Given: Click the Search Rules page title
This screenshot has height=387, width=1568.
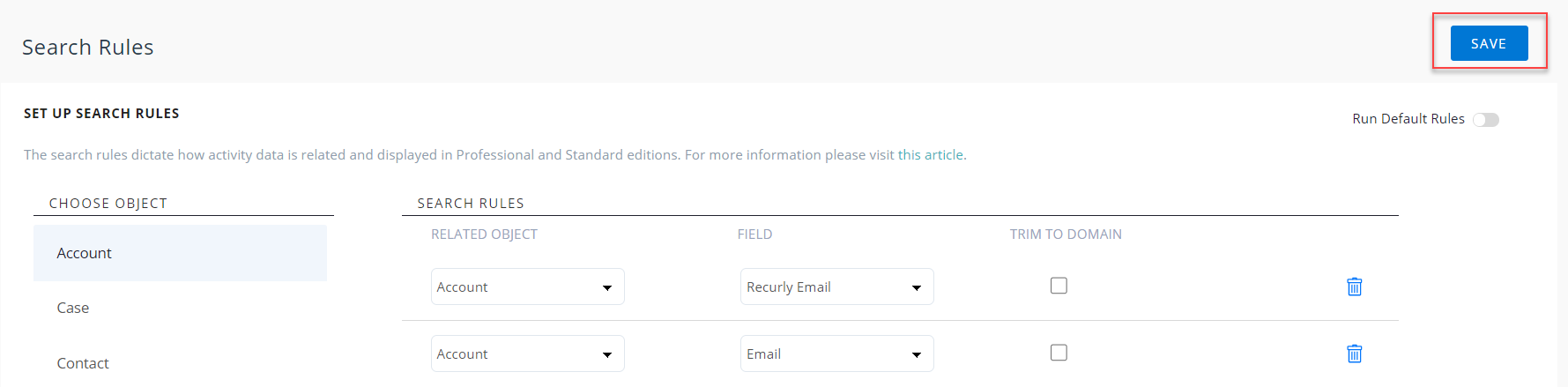Looking at the screenshot, I should [x=88, y=48].
